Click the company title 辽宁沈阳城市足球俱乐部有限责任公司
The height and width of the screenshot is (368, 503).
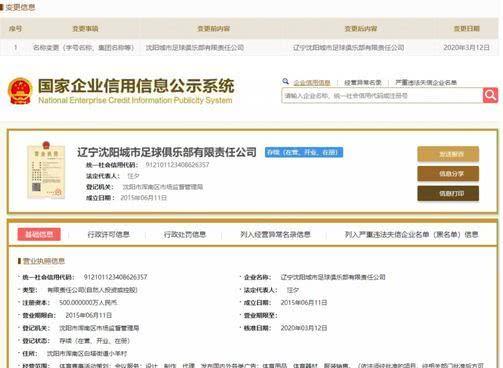coord(167,152)
